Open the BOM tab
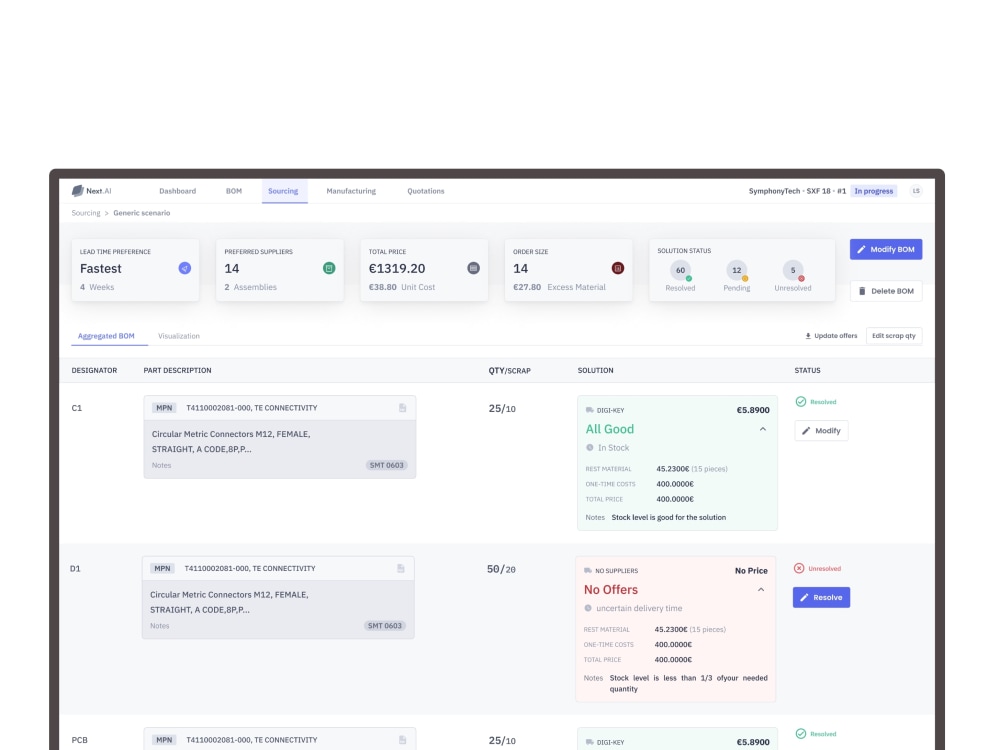The height and width of the screenshot is (750, 1000). [233, 191]
